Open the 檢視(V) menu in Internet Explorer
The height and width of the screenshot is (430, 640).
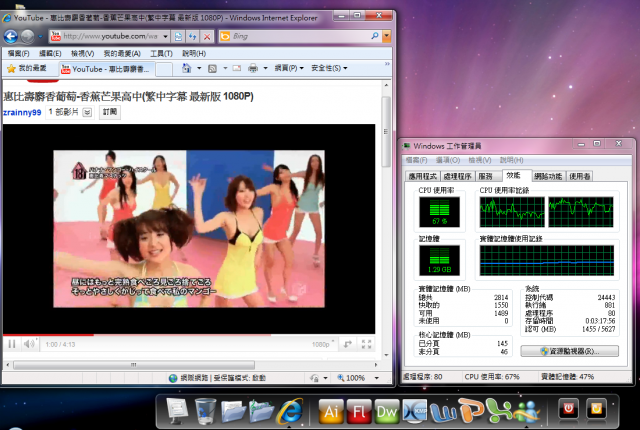[82, 53]
